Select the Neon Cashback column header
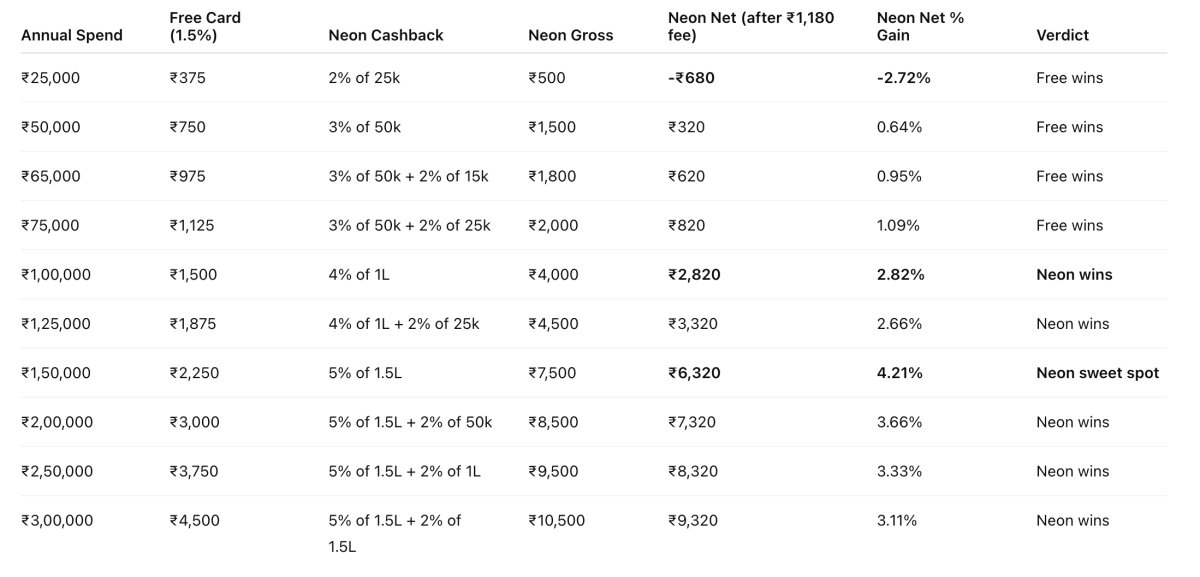Image resolution: width=1200 pixels, height=577 pixels. click(386, 35)
